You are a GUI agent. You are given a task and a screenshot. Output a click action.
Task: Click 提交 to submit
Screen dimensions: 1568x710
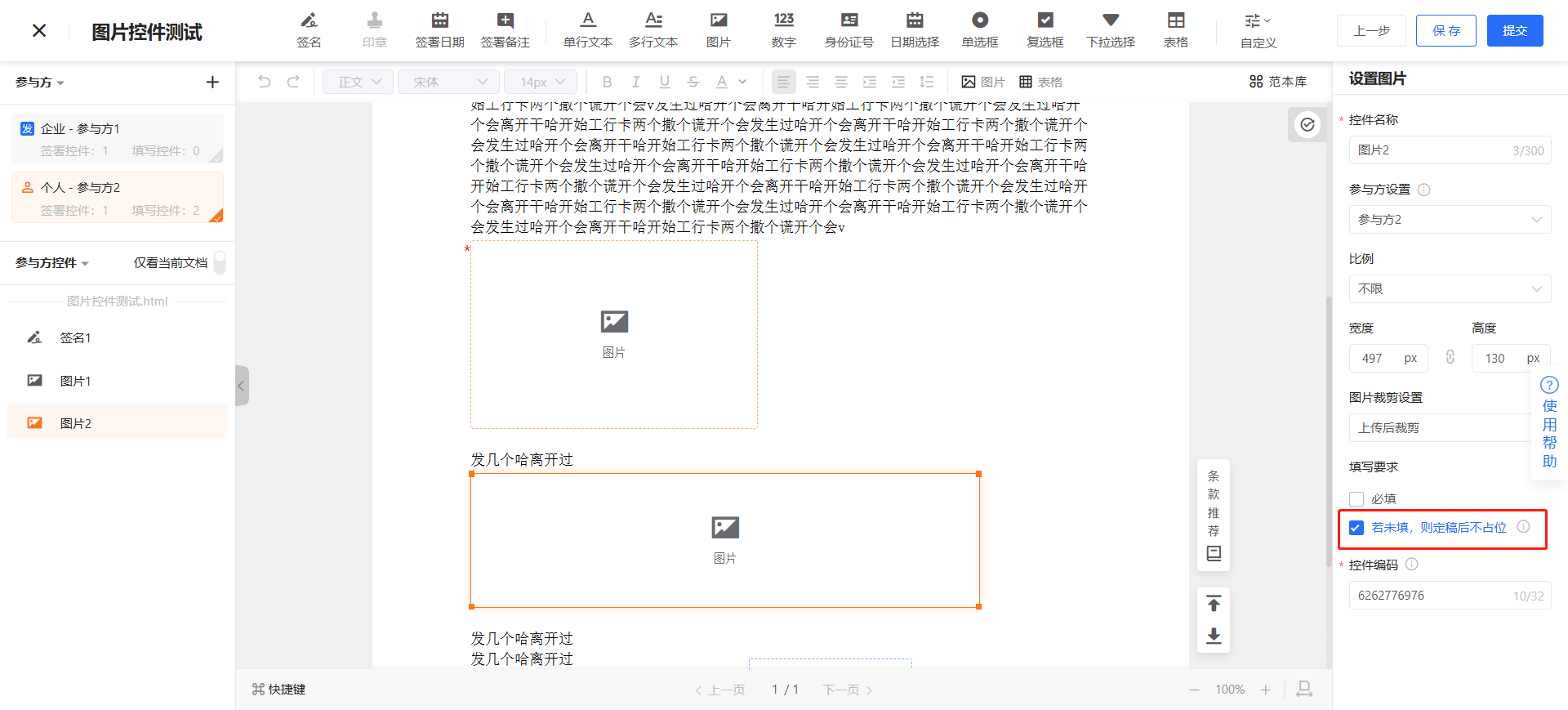(1515, 31)
